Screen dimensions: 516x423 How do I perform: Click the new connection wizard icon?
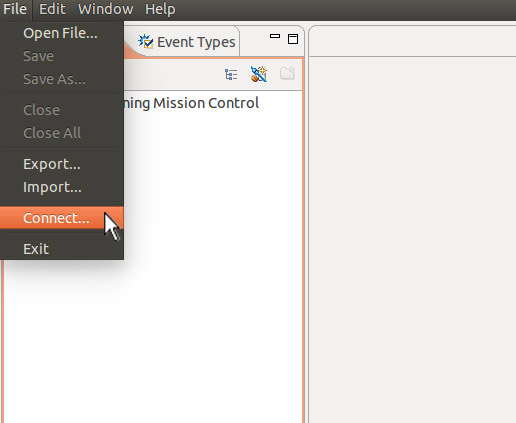(259, 74)
